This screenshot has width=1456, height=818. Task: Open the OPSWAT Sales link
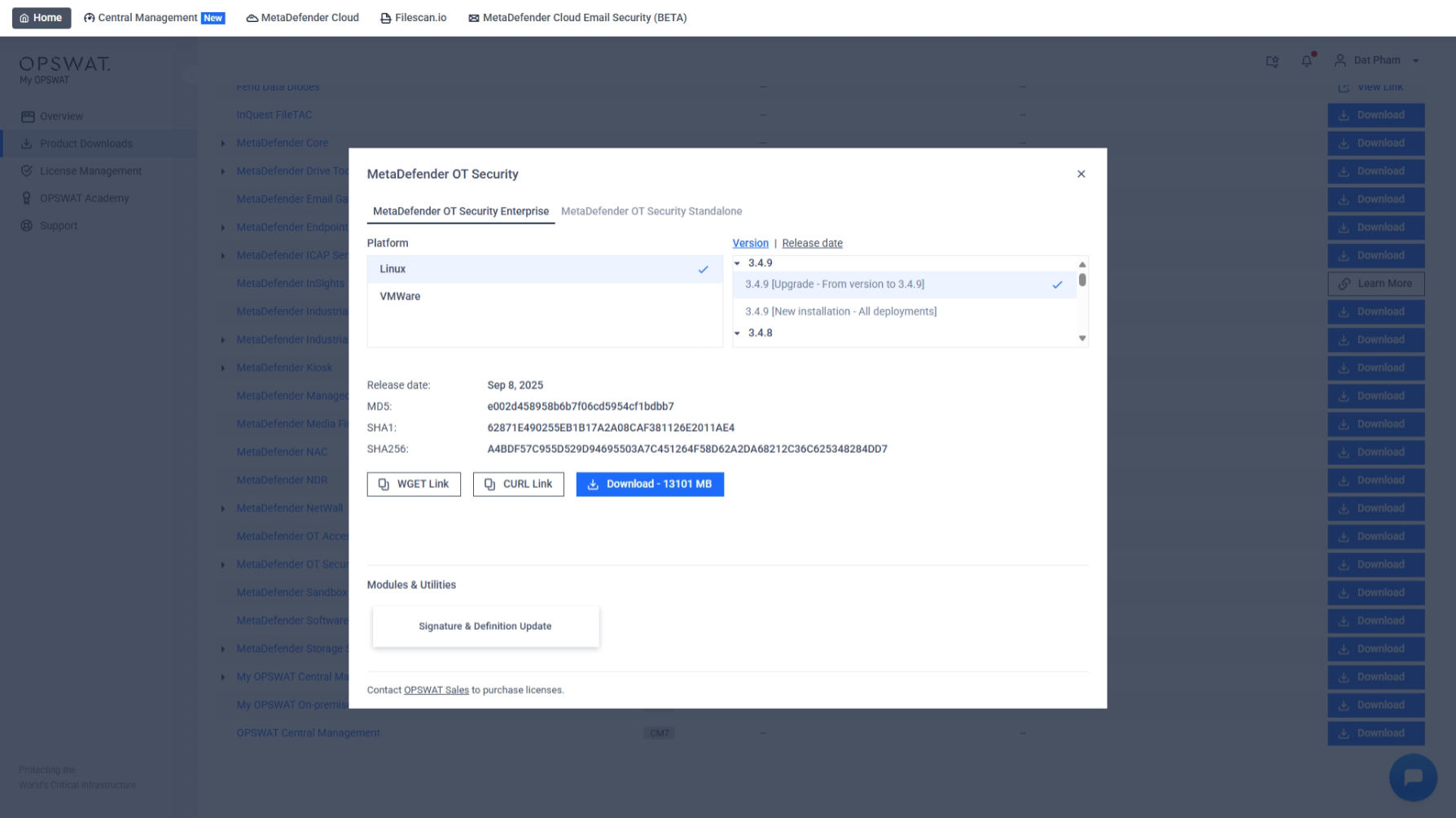[436, 690]
